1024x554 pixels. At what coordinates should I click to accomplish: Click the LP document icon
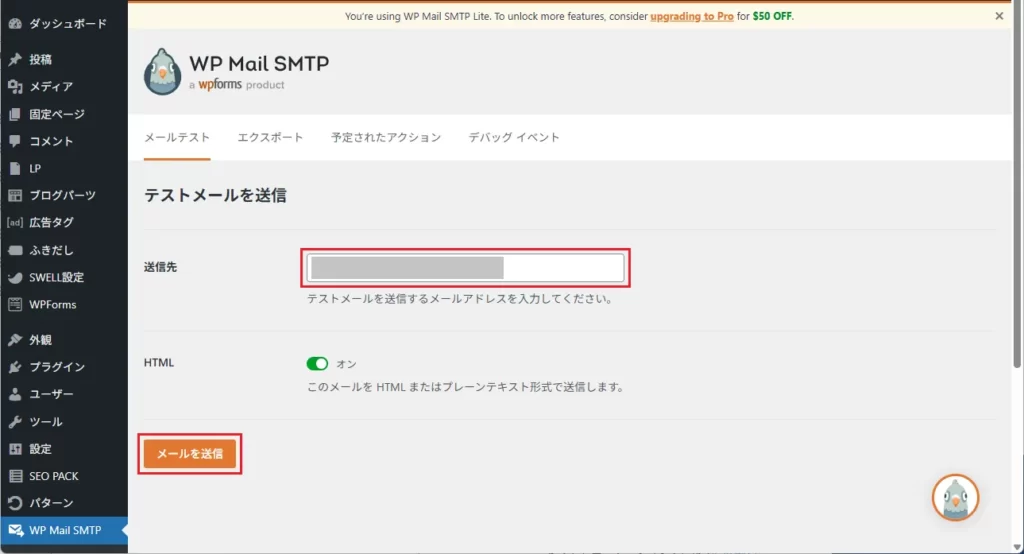[x=15, y=169]
